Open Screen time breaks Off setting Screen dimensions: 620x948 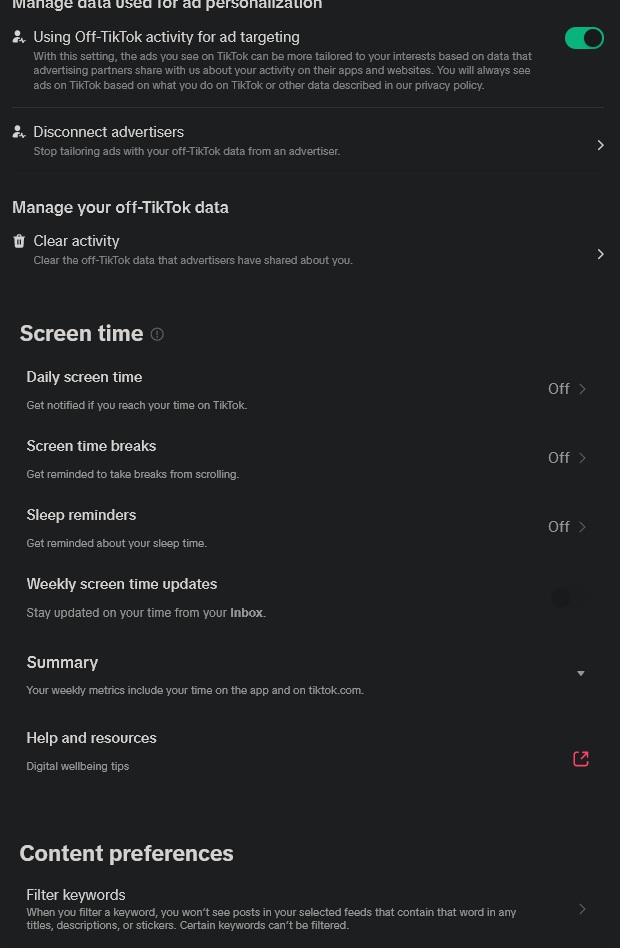coord(567,458)
